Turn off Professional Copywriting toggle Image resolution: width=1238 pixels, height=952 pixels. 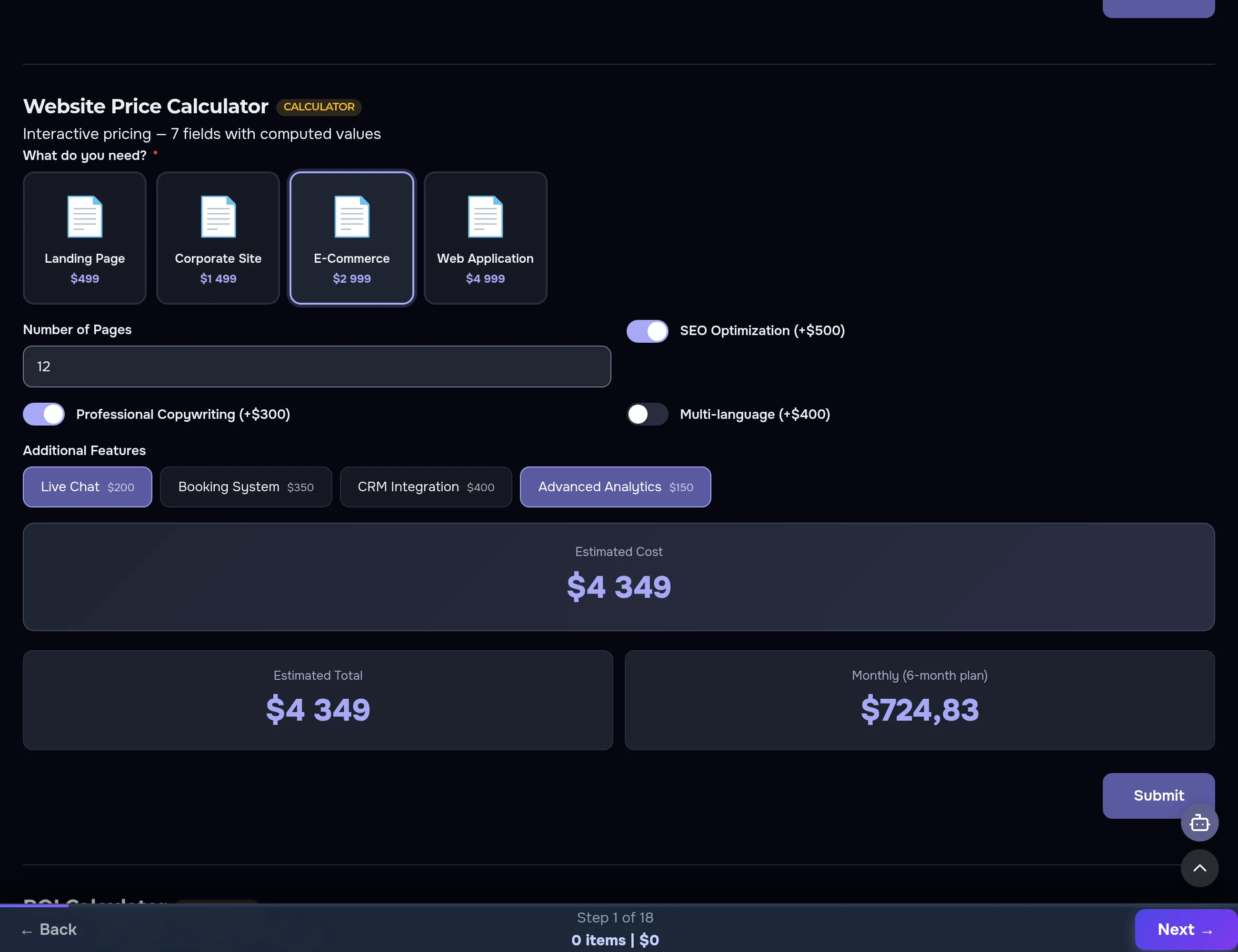point(44,414)
